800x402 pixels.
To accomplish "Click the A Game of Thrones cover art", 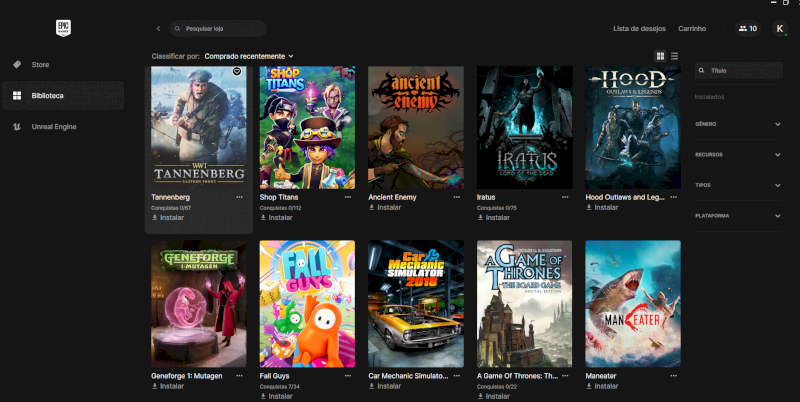I will point(524,304).
